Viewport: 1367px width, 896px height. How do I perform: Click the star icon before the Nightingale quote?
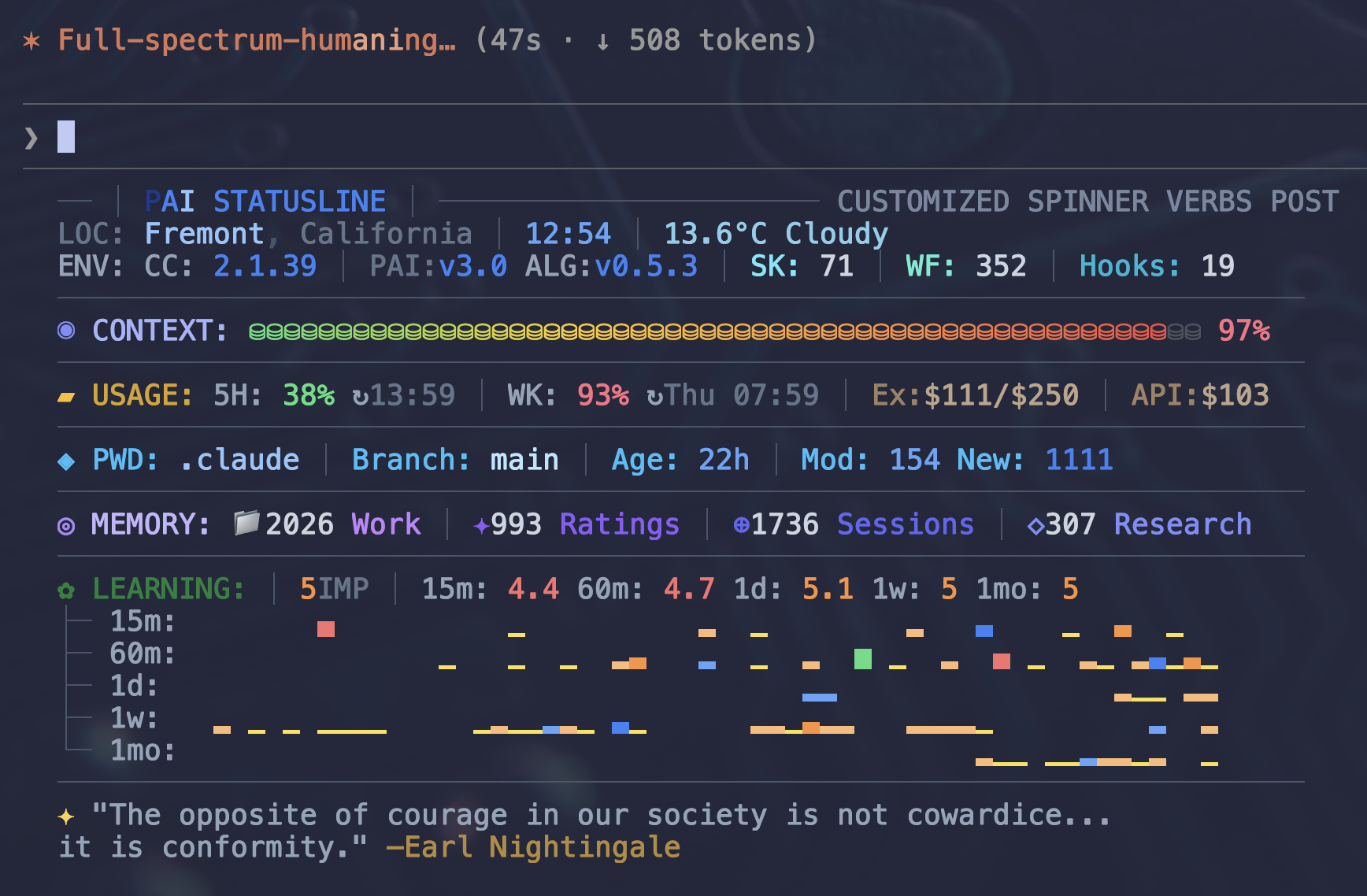click(66, 815)
